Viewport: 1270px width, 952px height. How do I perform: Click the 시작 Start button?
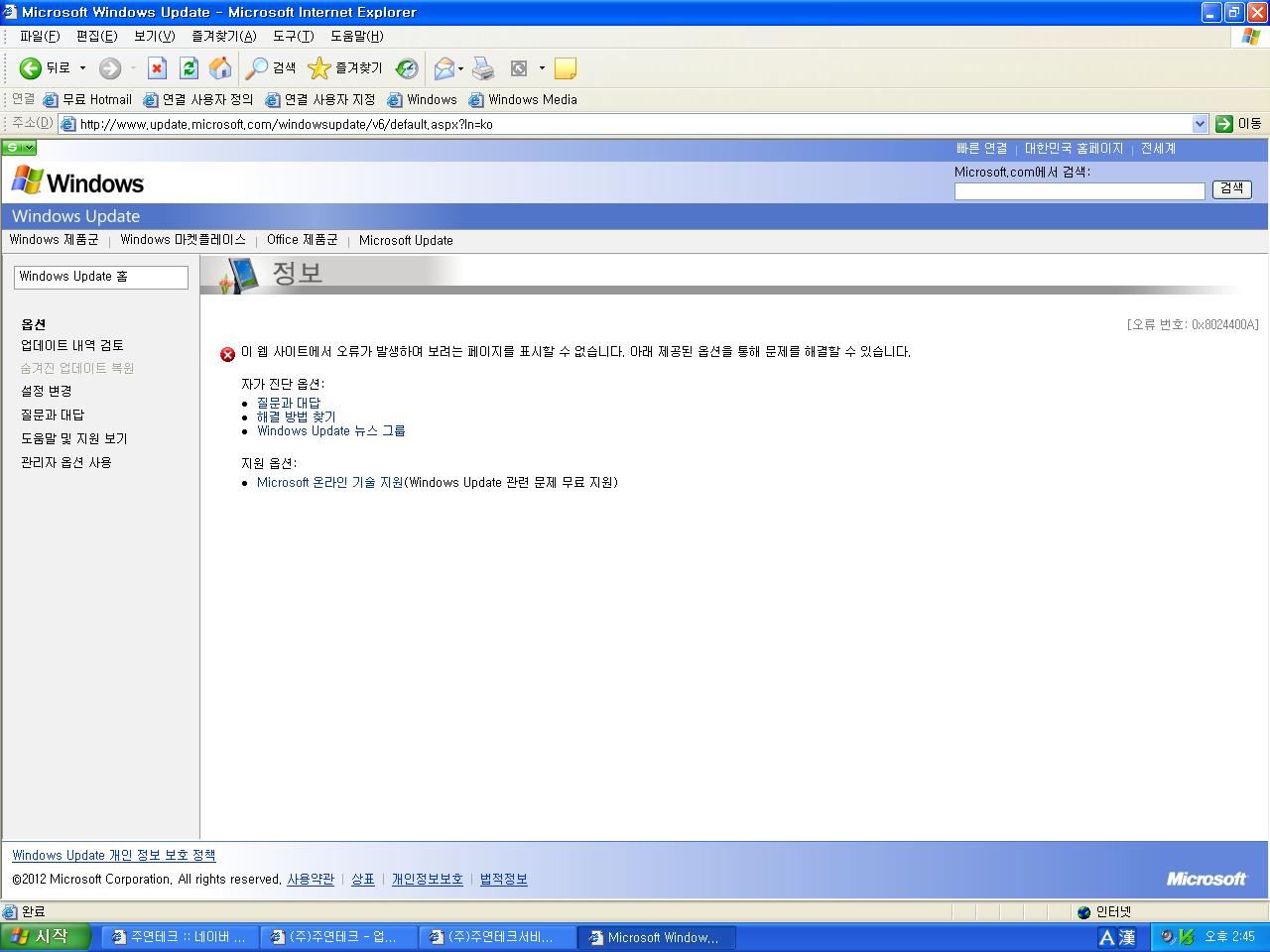(46, 937)
